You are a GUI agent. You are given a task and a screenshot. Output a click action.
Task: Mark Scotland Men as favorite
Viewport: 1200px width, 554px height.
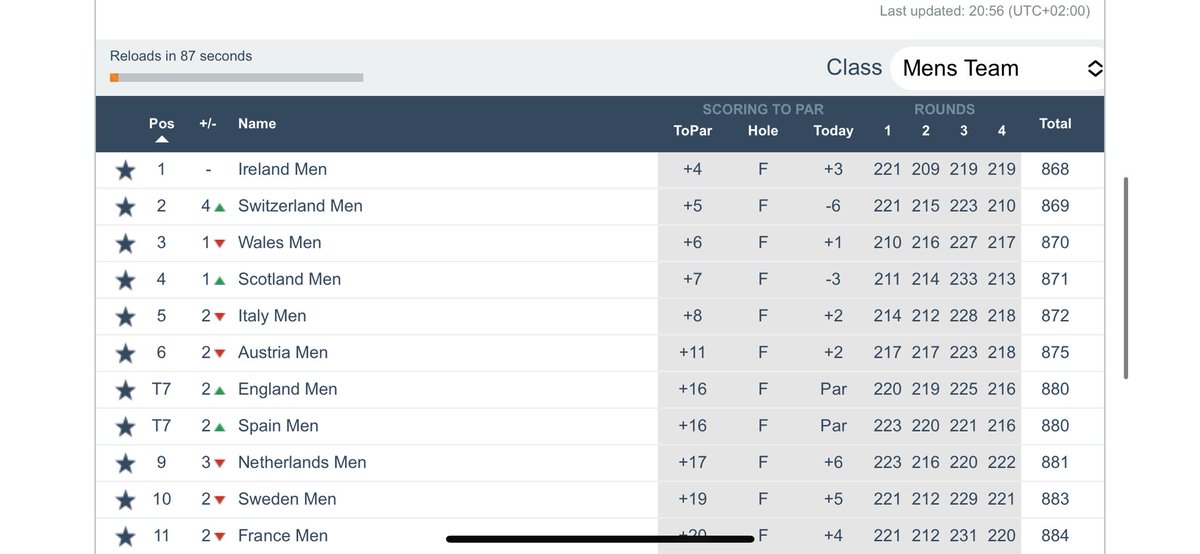(125, 280)
